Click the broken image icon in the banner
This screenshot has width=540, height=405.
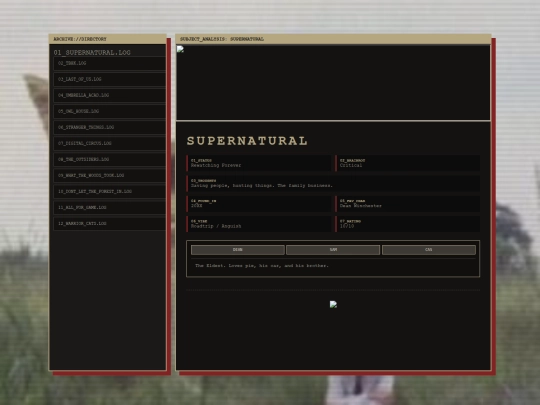pos(180,49)
